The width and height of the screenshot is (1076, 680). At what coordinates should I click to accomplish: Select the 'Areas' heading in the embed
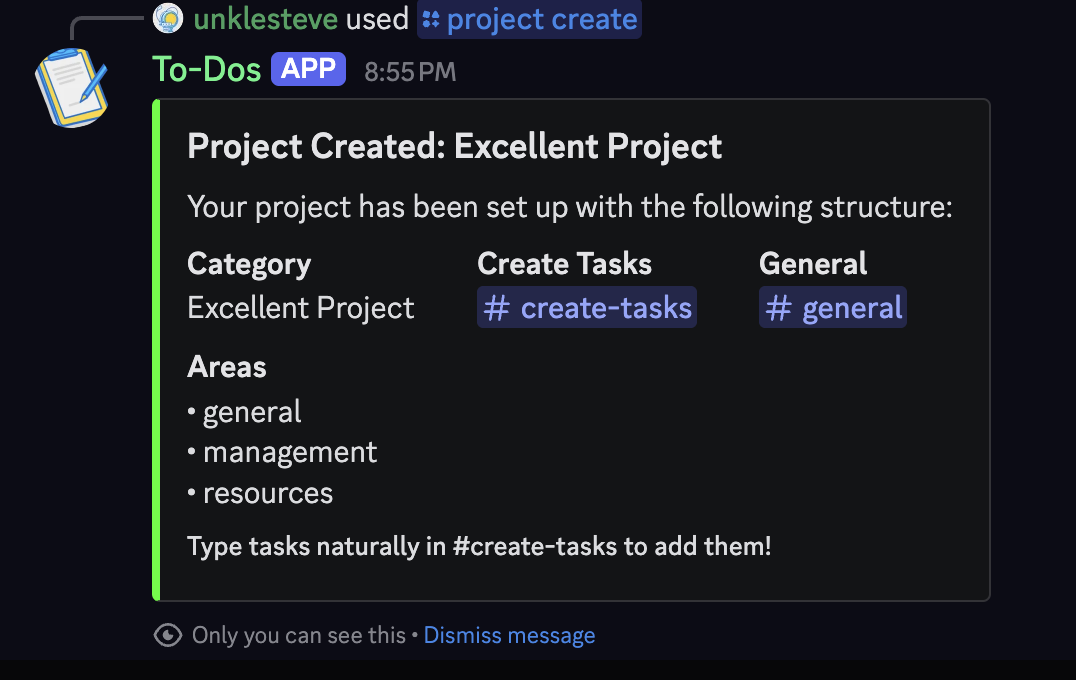[x=226, y=367]
